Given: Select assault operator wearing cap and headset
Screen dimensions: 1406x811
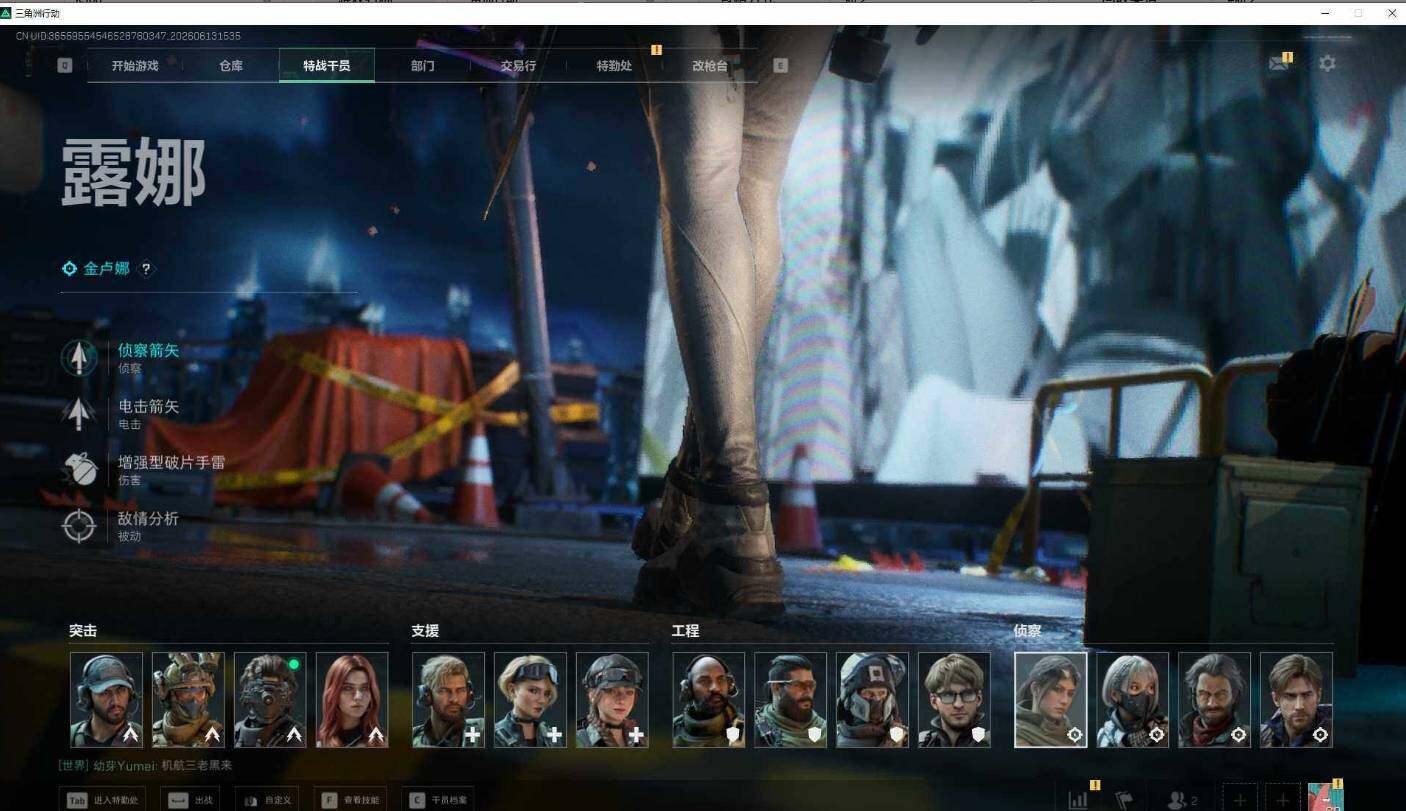Looking at the screenshot, I should coord(107,700).
